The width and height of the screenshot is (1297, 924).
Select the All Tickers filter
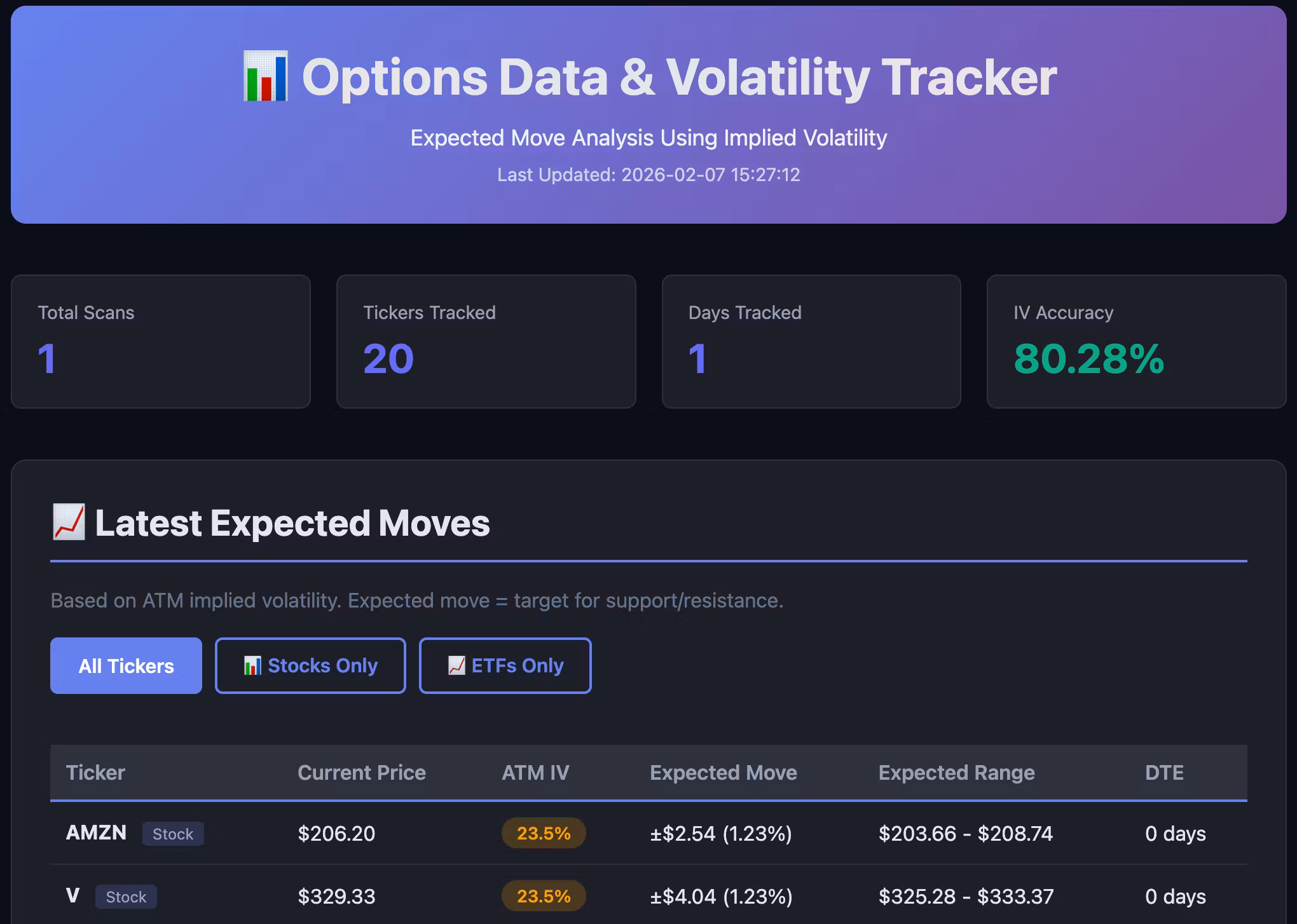126,666
